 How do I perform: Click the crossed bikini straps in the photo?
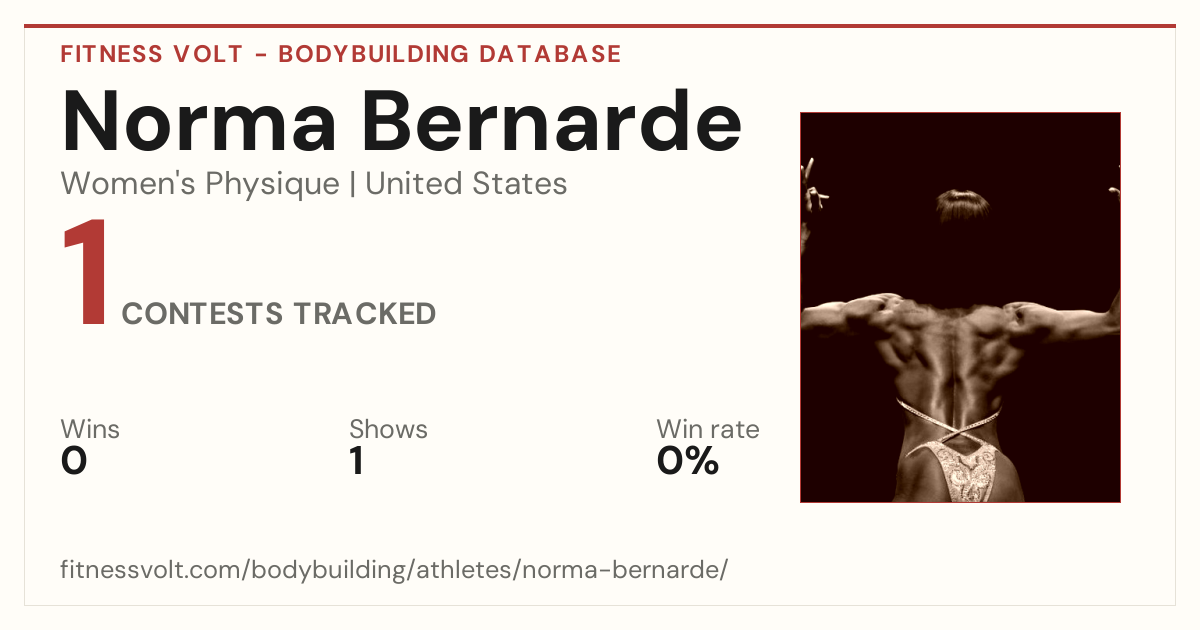click(x=948, y=418)
